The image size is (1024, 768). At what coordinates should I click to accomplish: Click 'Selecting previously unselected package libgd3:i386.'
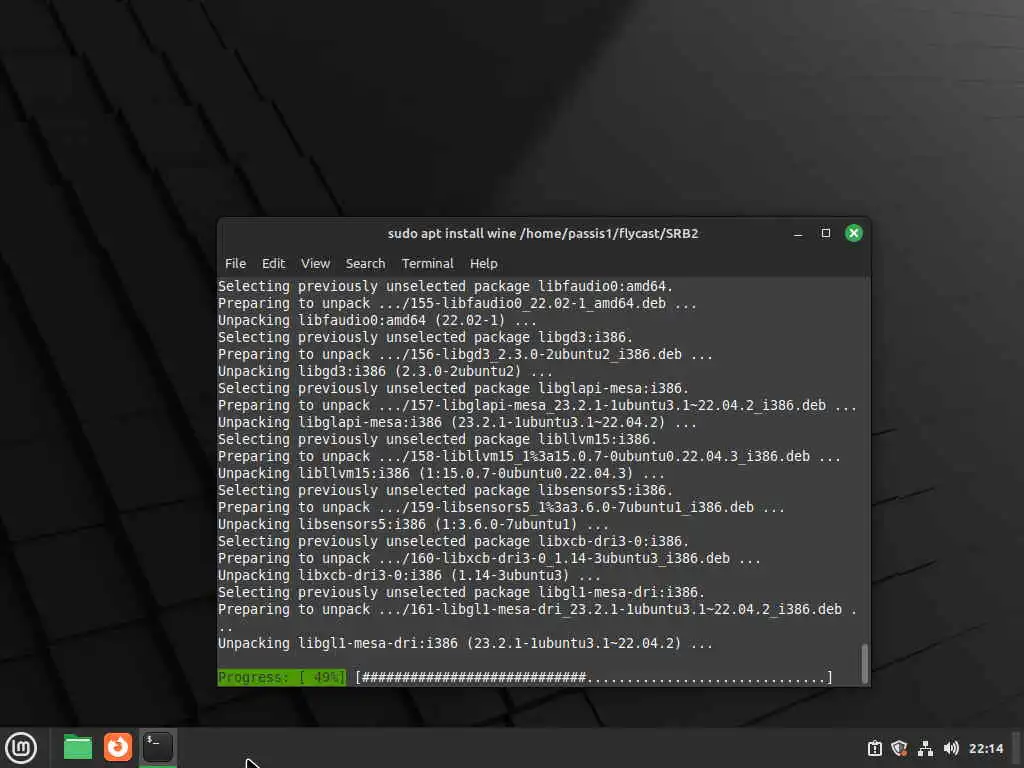coord(425,338)
